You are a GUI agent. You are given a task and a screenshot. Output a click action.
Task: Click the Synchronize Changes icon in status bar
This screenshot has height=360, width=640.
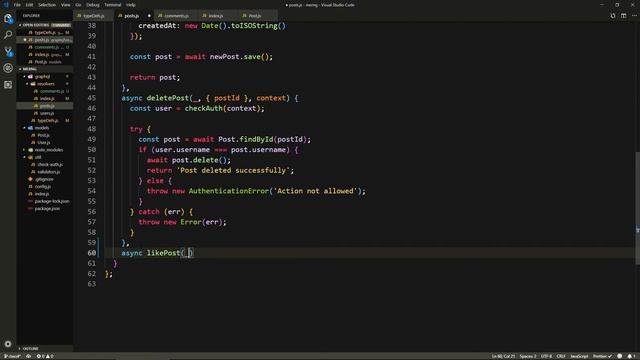[x=29, y=356]
